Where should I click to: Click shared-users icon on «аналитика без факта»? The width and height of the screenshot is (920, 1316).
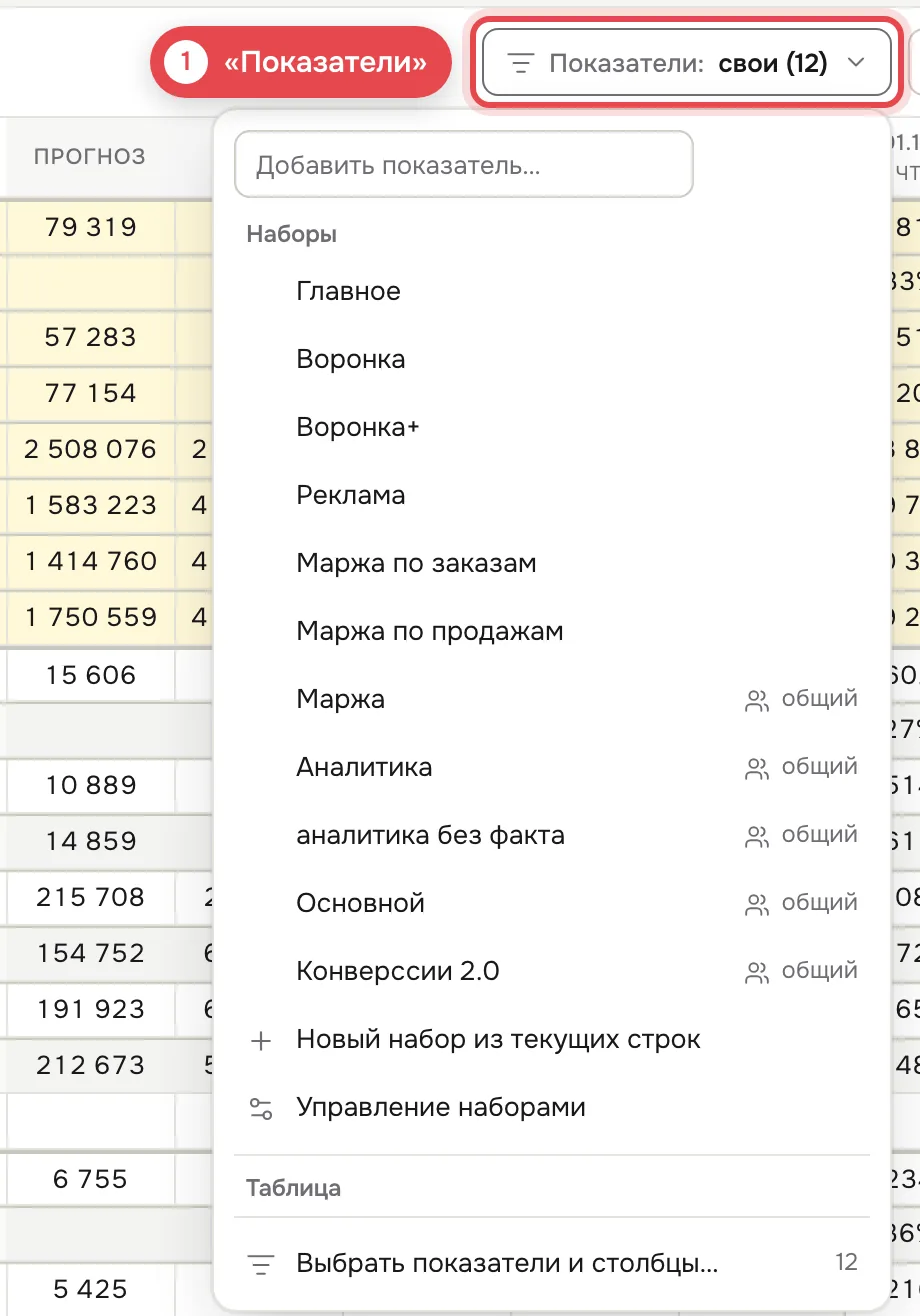pyautogui.click(x=757, y=836)
